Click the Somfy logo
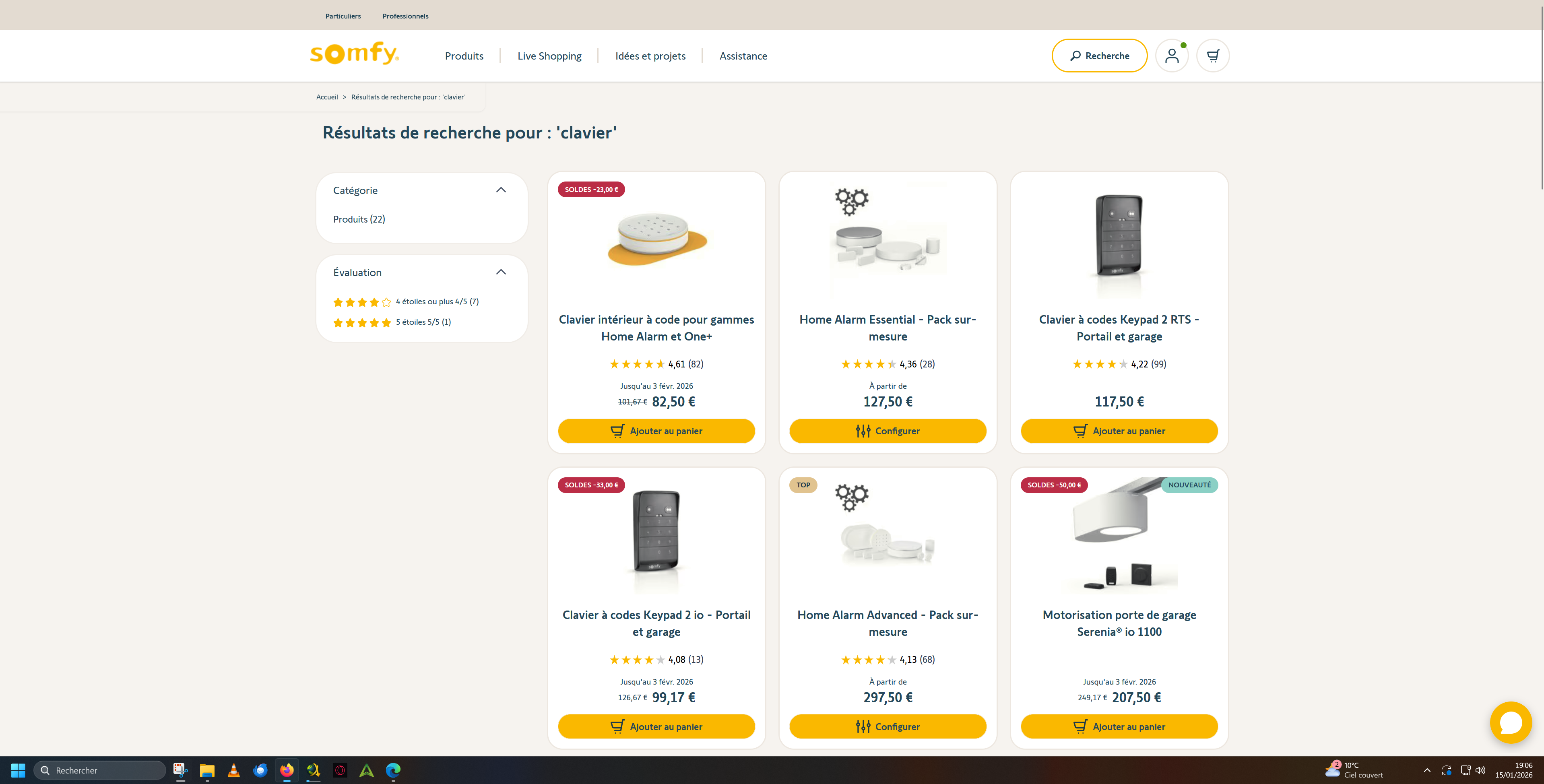The height and width of the screenshot is (784, 1544). tap(354, 54)
